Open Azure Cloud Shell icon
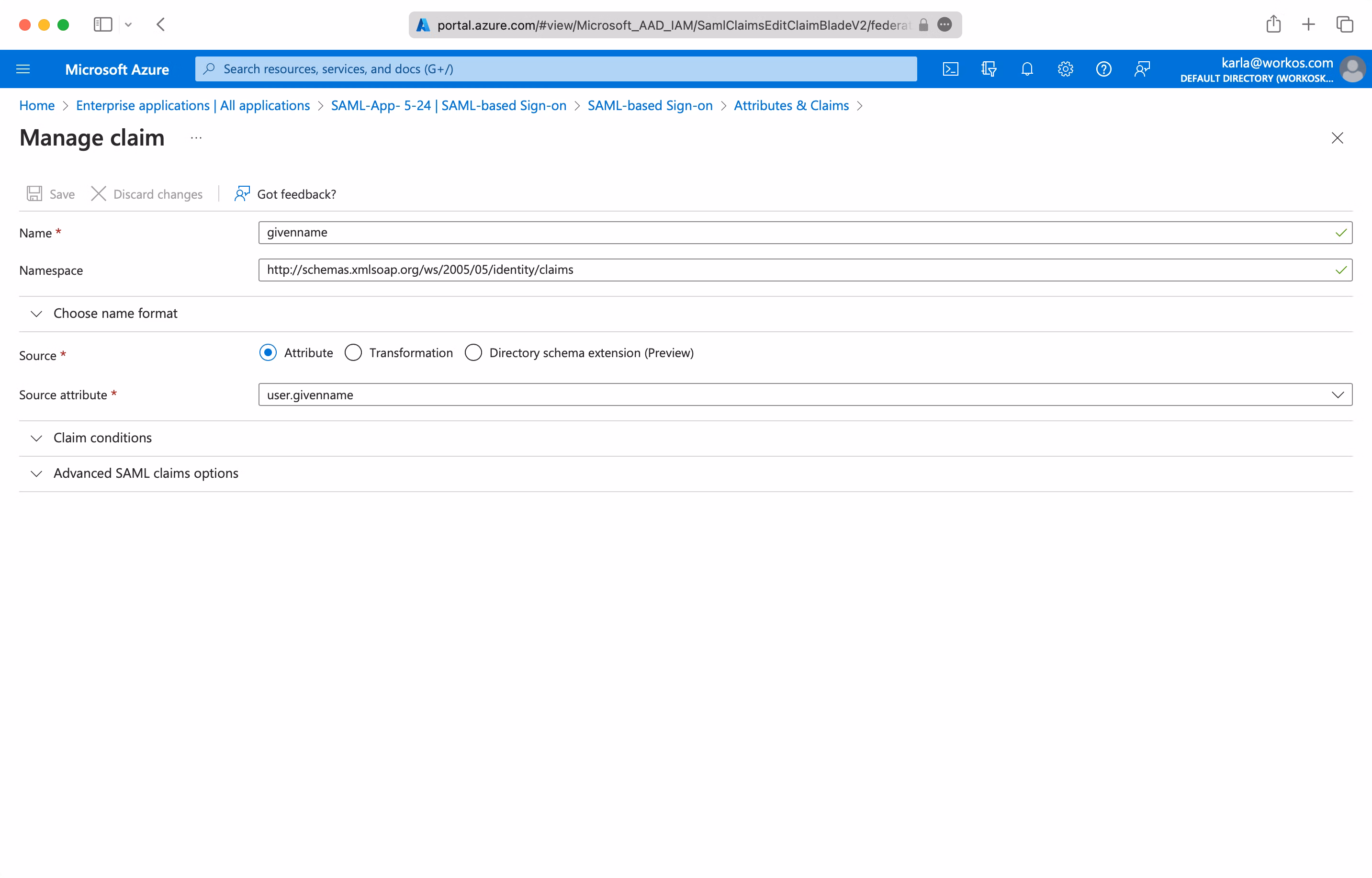The image size is (1372, 878). (x=950, y=69)
